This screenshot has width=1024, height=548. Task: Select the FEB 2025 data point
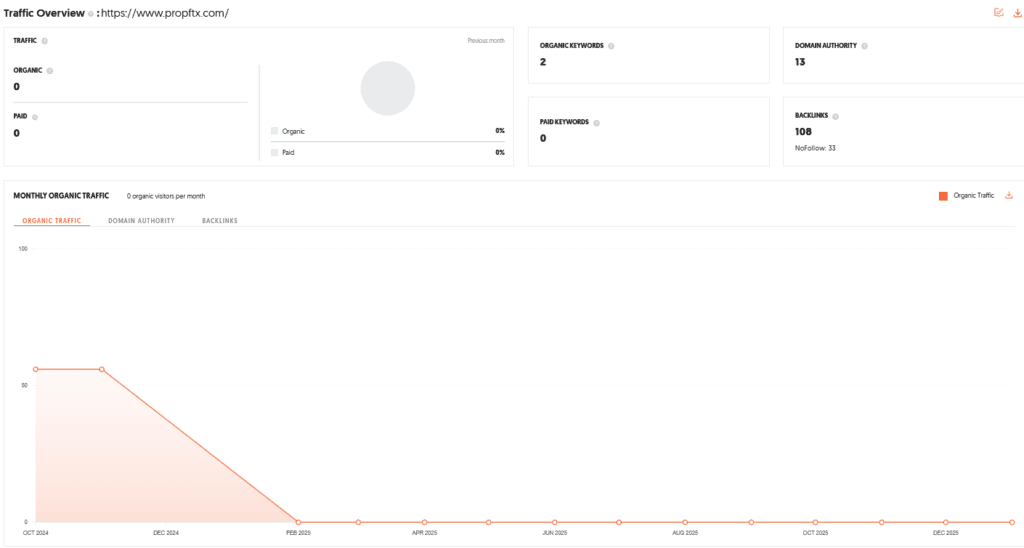pos(298,522)
